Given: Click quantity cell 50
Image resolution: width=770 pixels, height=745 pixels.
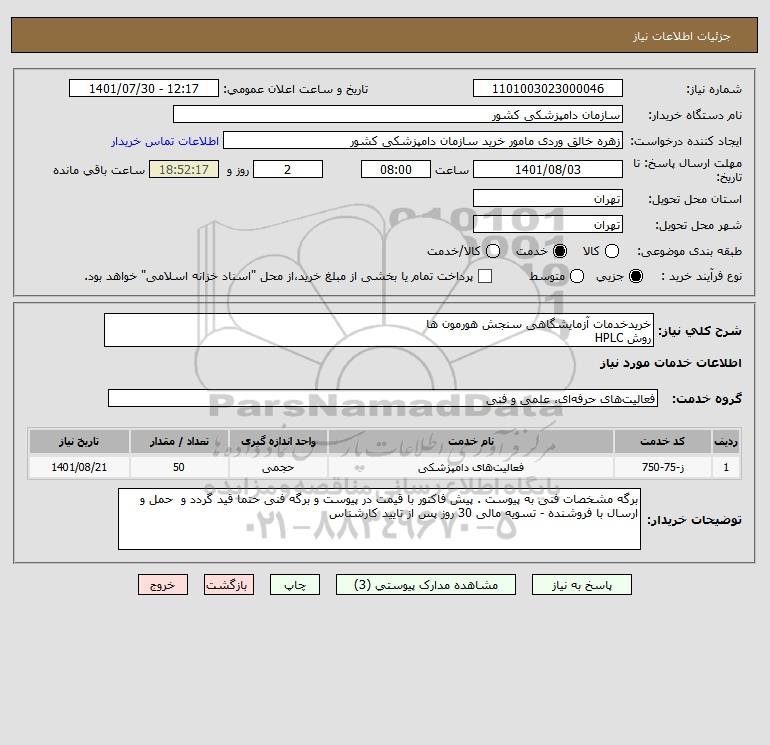Looking at the screenshot, I should pyautogui.click(x=179, y=467).
